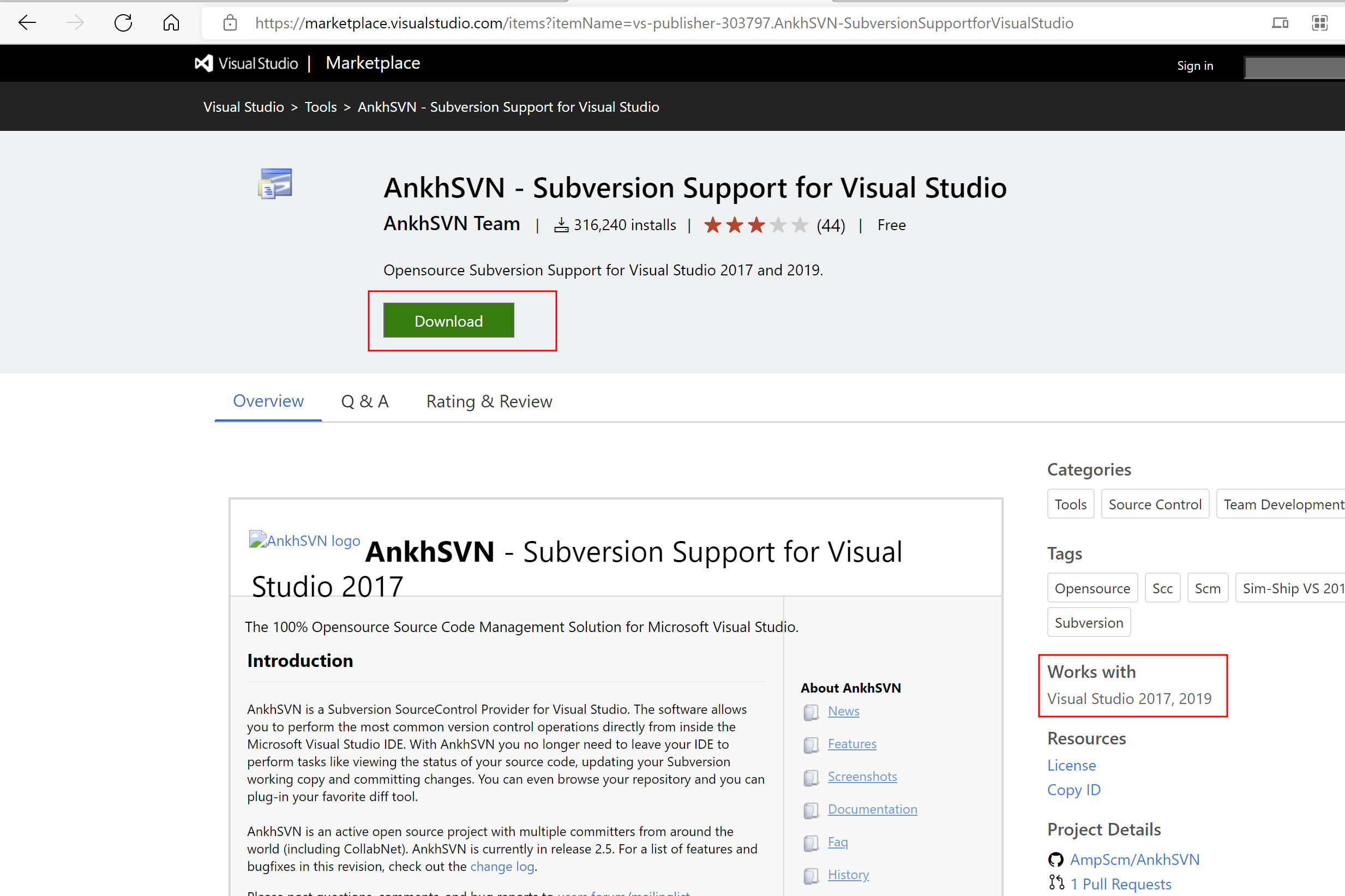
Task: Click the Copy ID resource link
Action: [x=1073, y=790]
